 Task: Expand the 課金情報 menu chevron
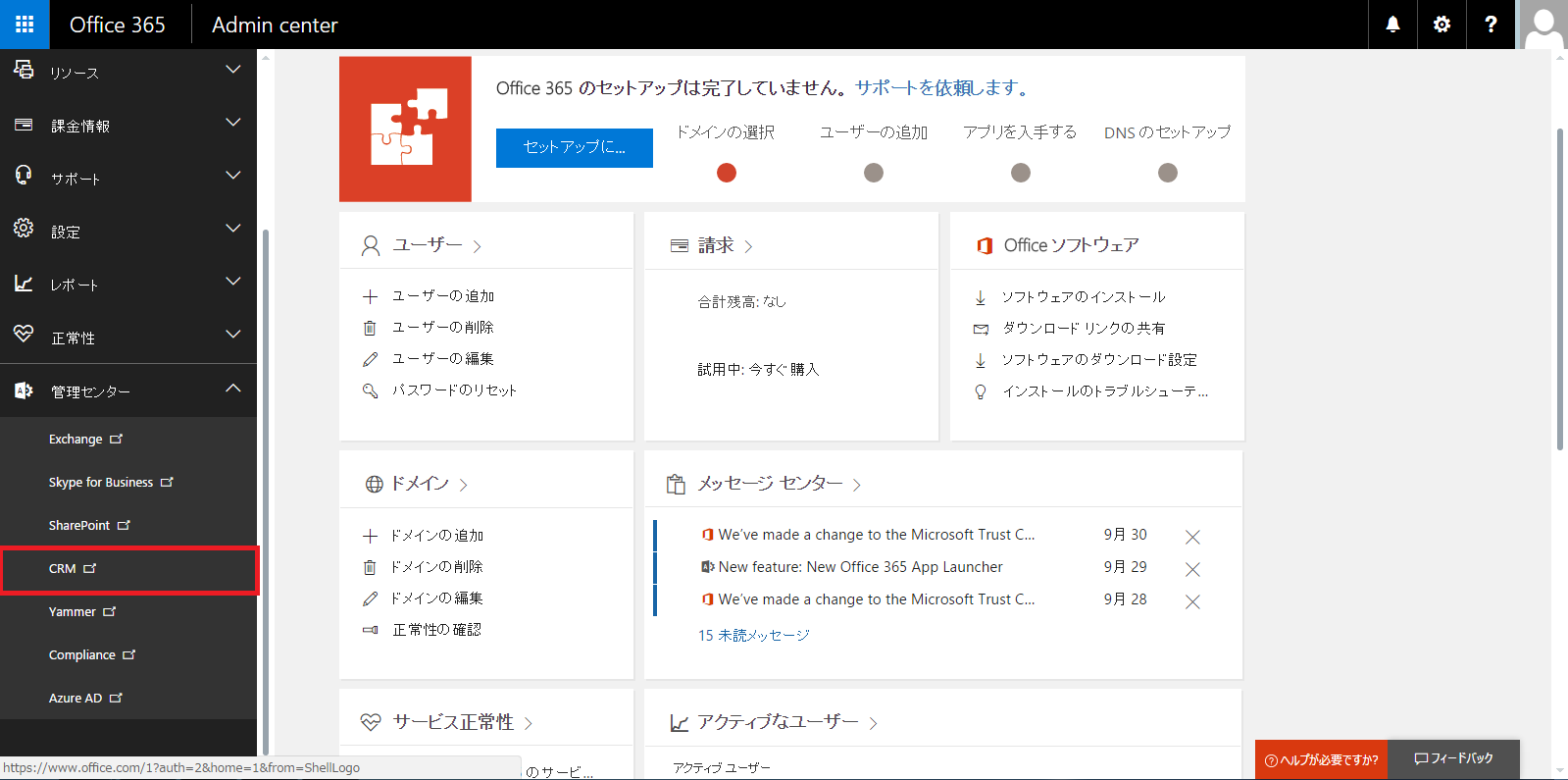point(233,123)
